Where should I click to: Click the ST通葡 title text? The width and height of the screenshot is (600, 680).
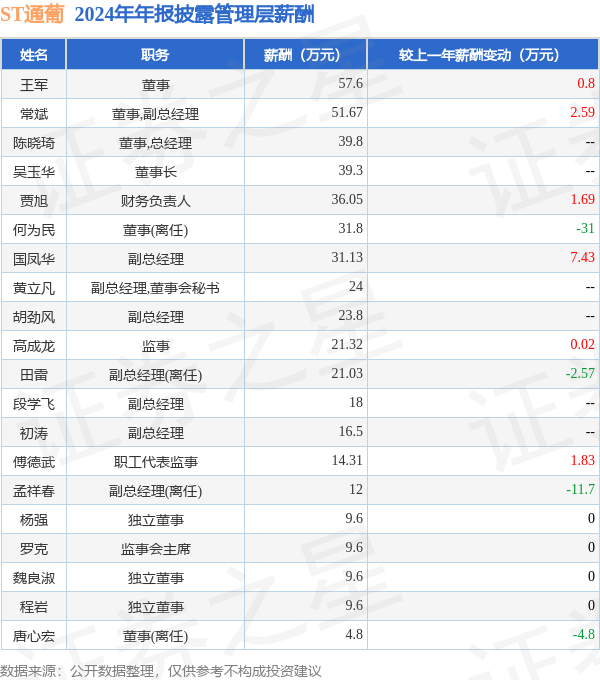click(32, 14)
